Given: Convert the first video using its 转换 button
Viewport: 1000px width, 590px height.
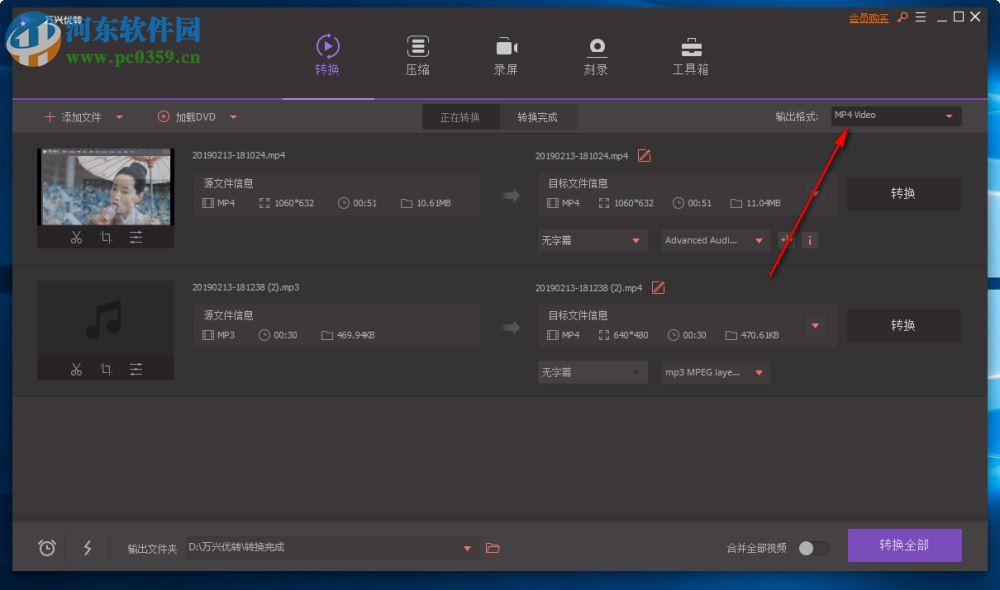Looking at the screenshot, I should pos(903,193).
